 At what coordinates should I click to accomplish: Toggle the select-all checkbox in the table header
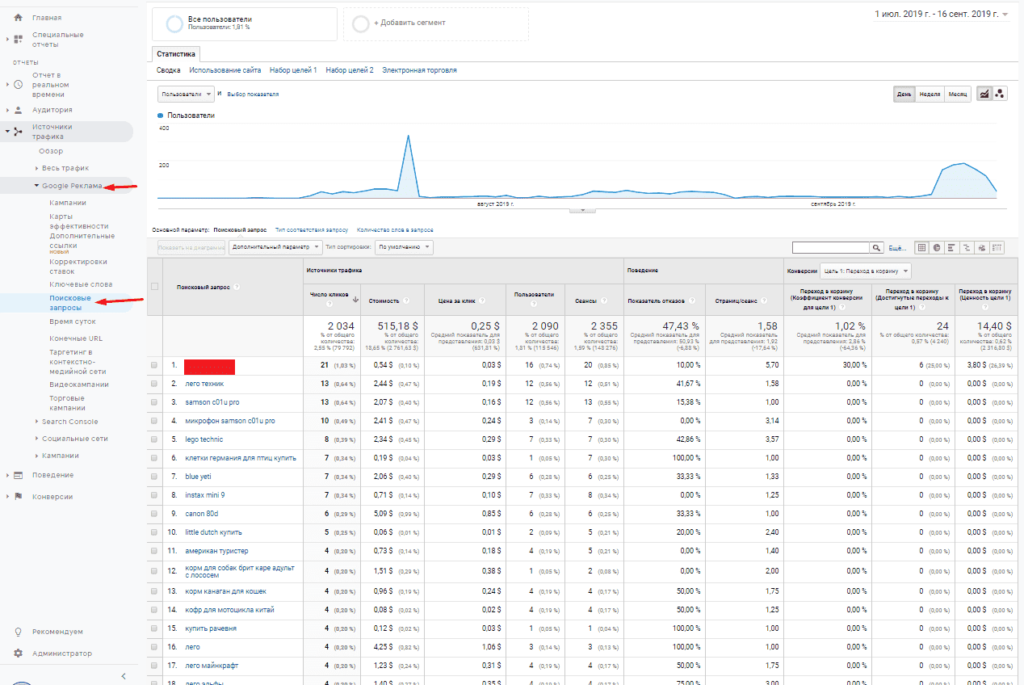click(x=154, y=287)
